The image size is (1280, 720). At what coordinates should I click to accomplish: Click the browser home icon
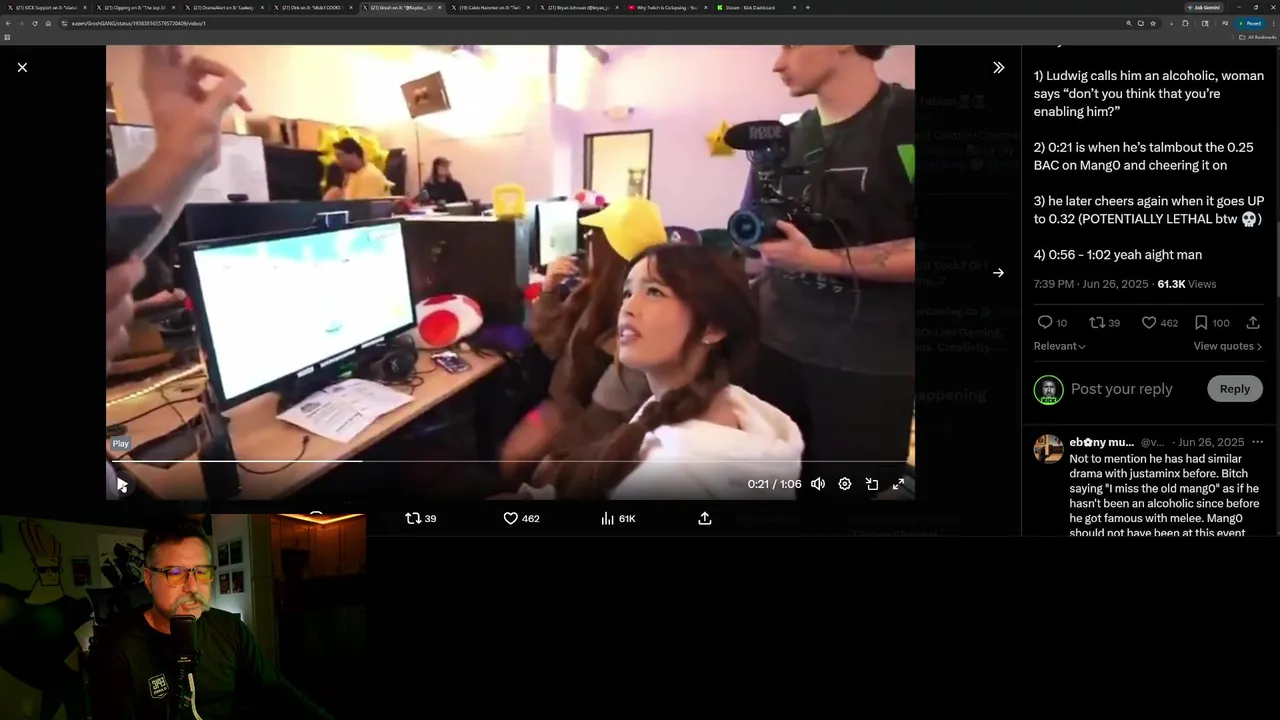[47, 23]
